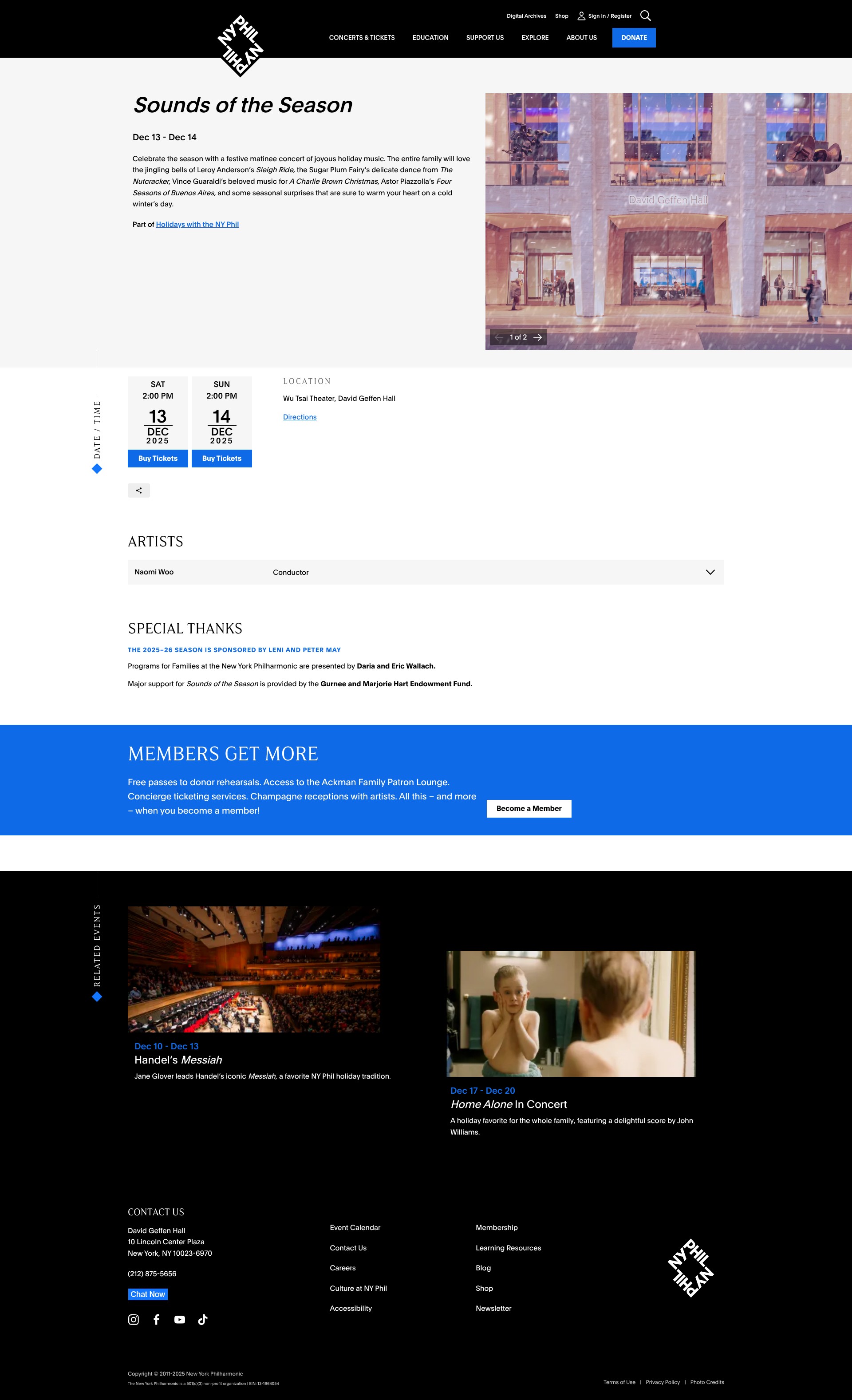Image resolution: width=852 pixels, height=1400 pixels.
Task: Open Holidays with the NY Phil link
Action: click(197, 225)
